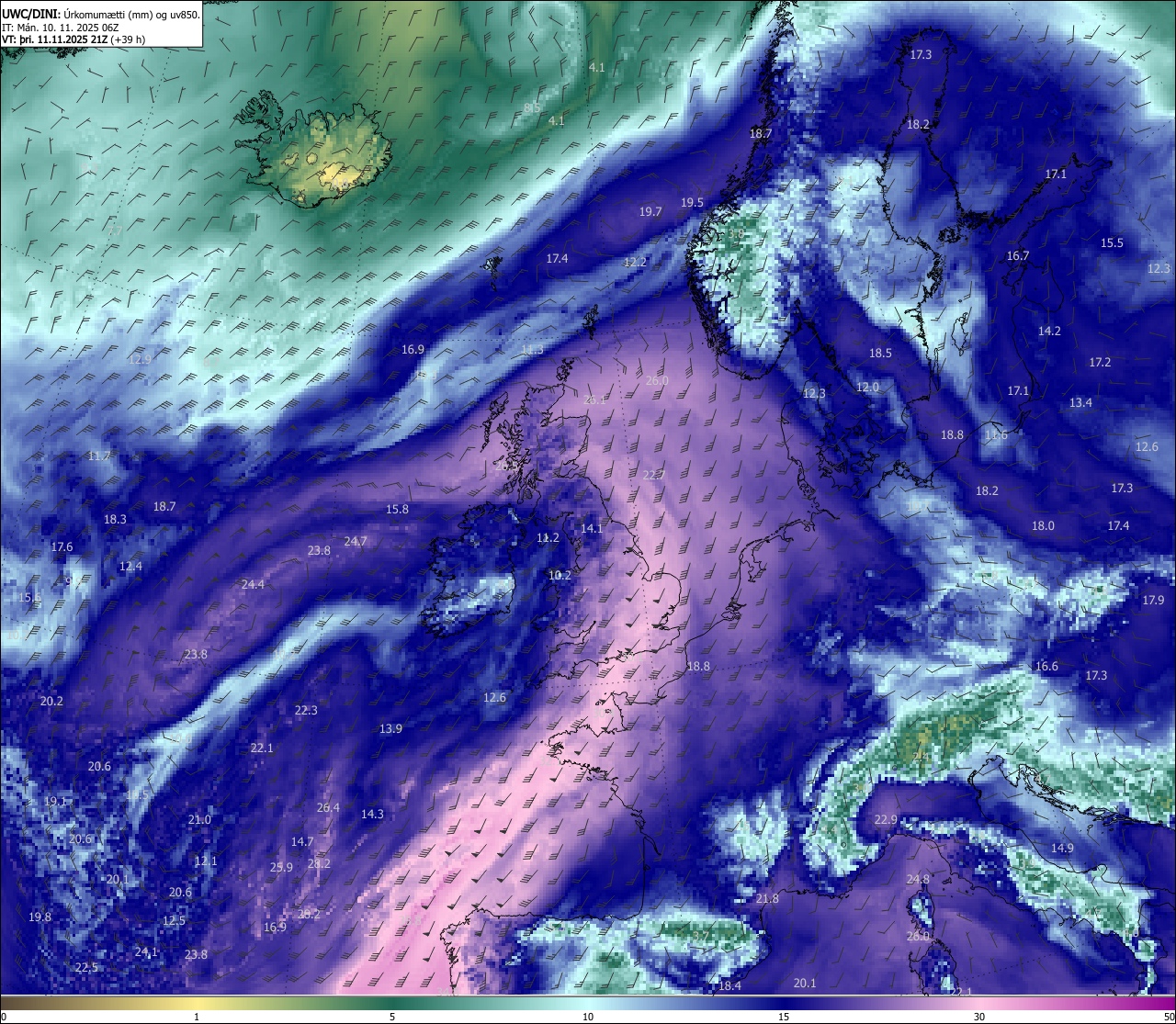Select the 17.2 value label
The height and width of the screenshot is (1024, 1176).
pyautogui.click(x=1100, y=362)
